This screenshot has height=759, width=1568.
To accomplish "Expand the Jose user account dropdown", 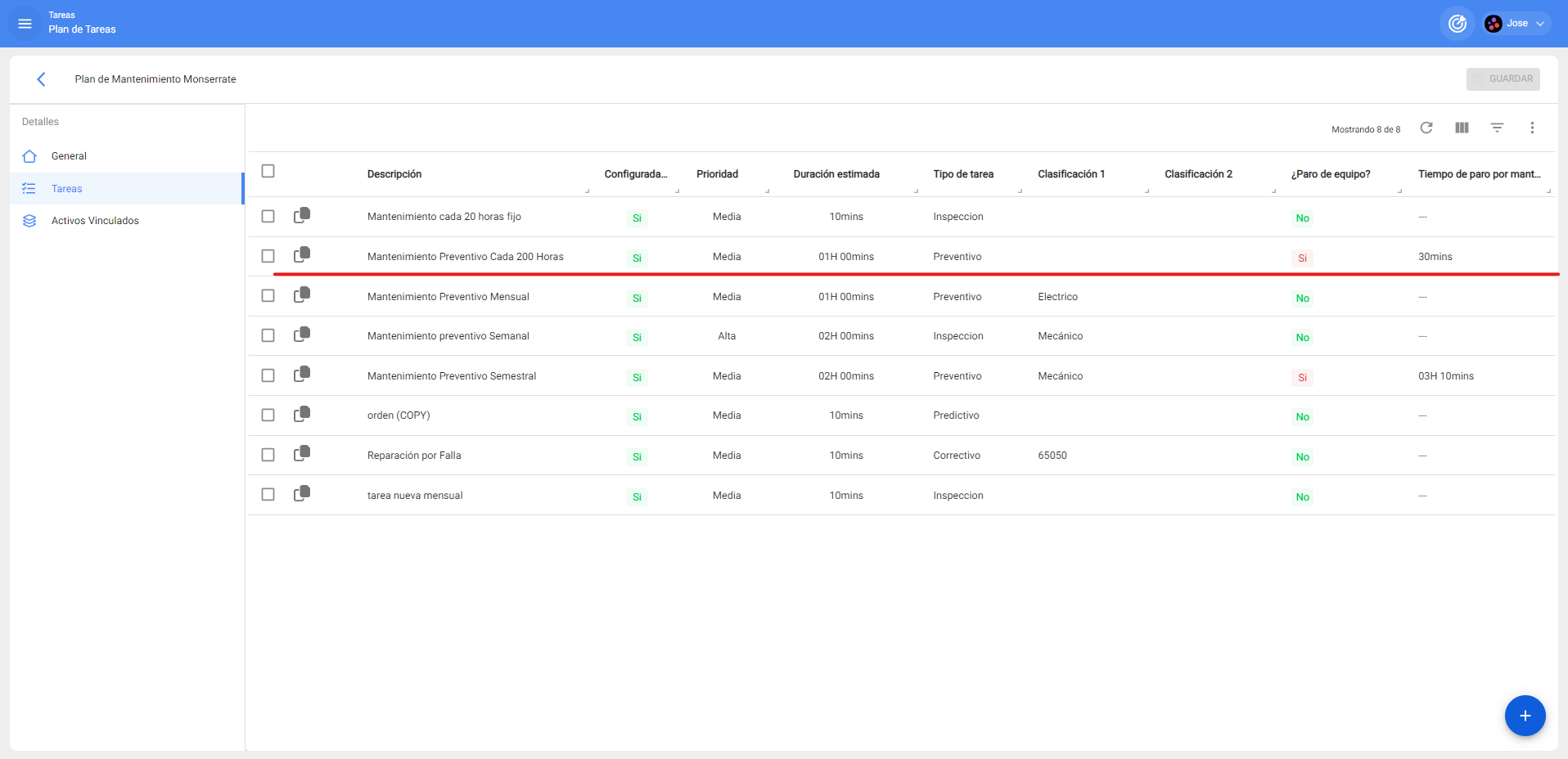I will pyautogui.click(x=1518, y=24).
